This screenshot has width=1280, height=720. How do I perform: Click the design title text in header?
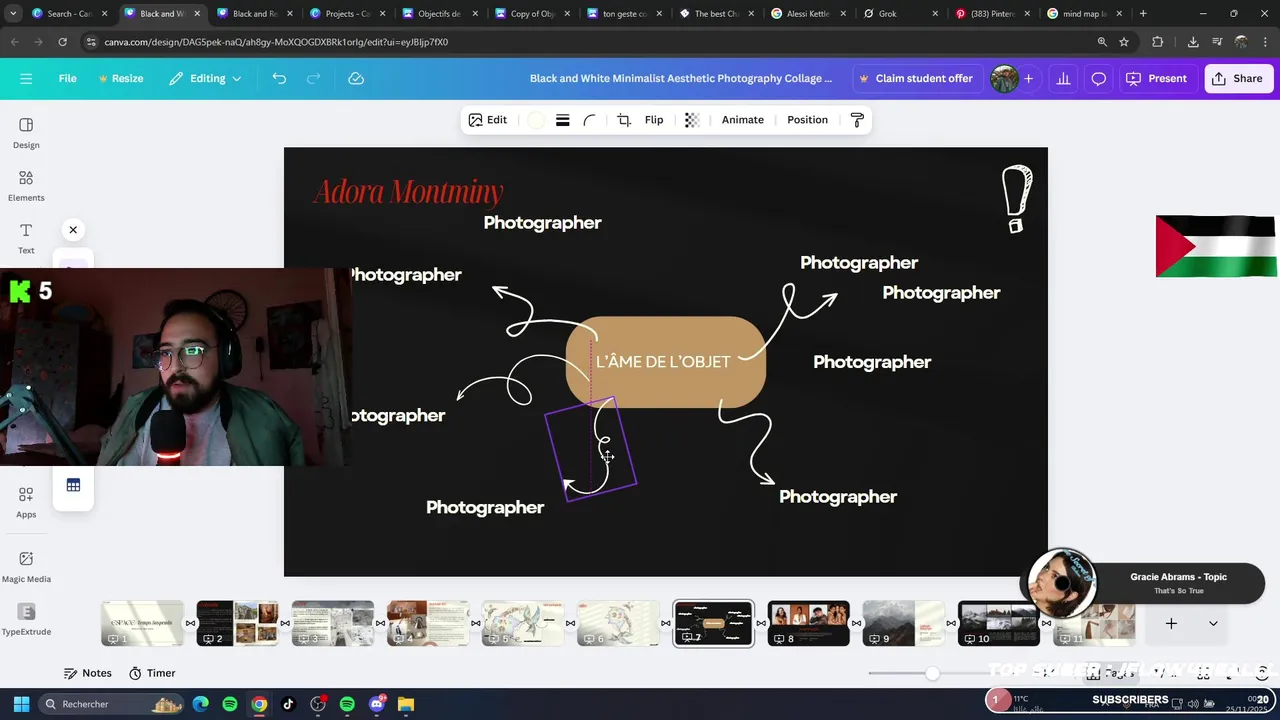pyautogui.click(x=681, y=78)
